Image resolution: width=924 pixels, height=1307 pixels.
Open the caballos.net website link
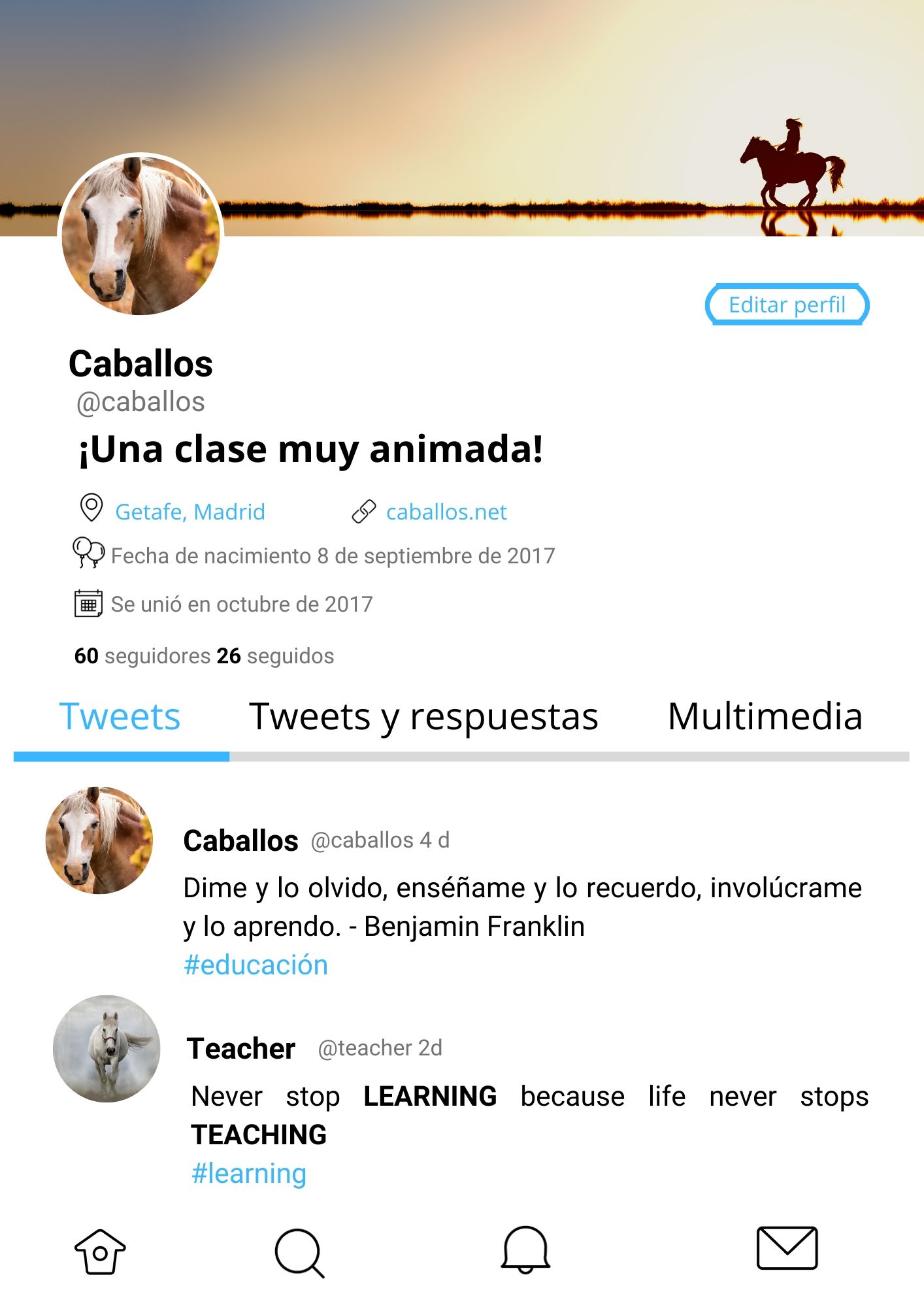(x=446, y=512)
